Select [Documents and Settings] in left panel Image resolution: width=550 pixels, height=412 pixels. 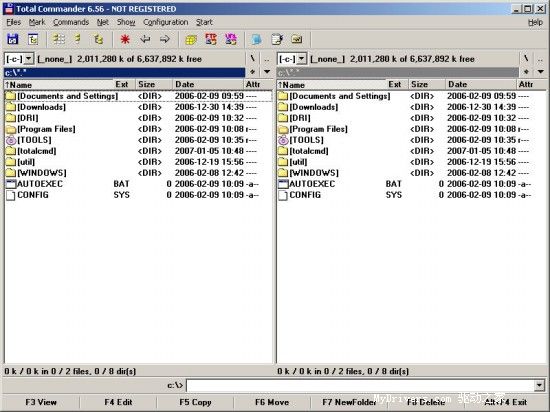click(138, 96)
